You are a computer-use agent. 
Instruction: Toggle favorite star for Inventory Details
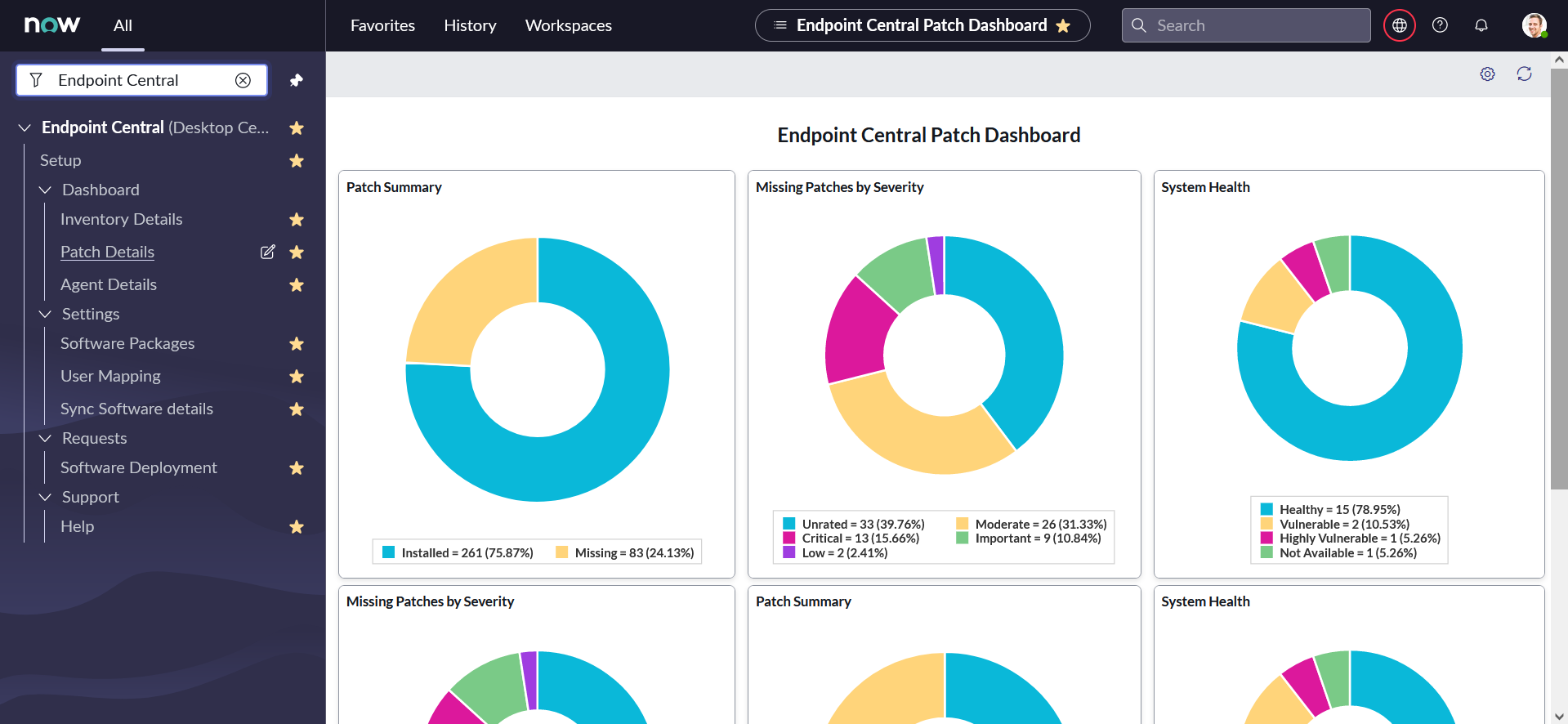pos(297,220)
